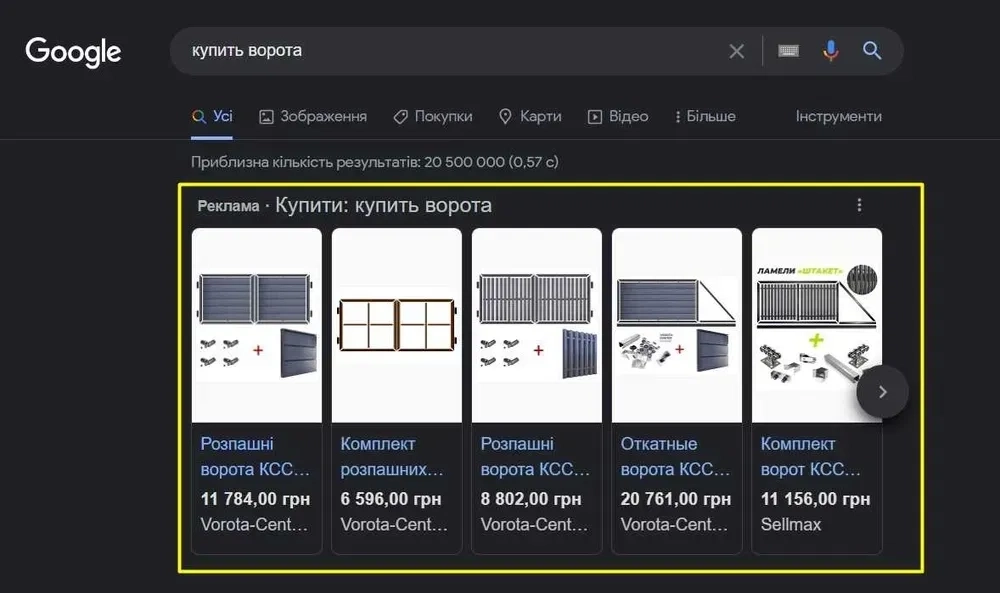Open the Карти tab

coord(530,116)
